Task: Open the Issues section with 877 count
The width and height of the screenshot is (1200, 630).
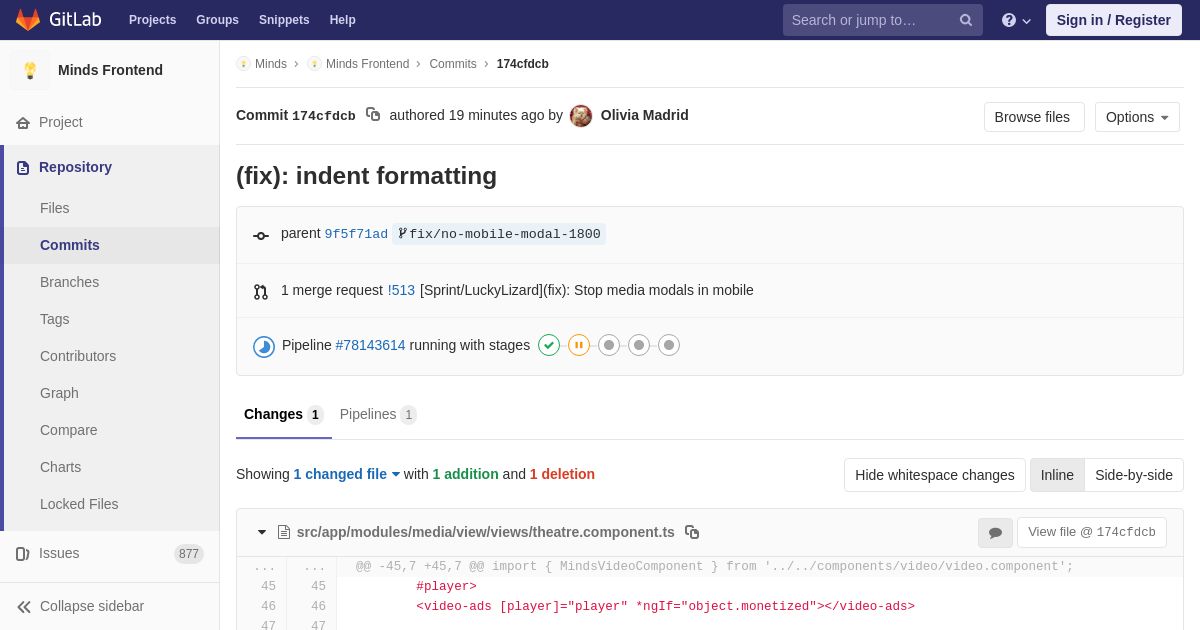Action: (x=110, y=554)
